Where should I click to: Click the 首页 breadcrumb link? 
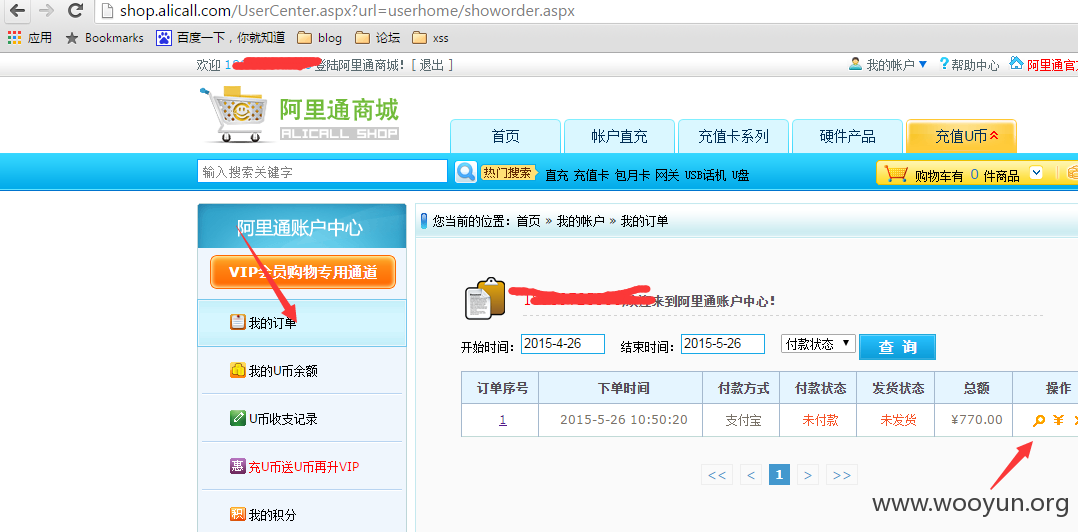coord(528,221)
